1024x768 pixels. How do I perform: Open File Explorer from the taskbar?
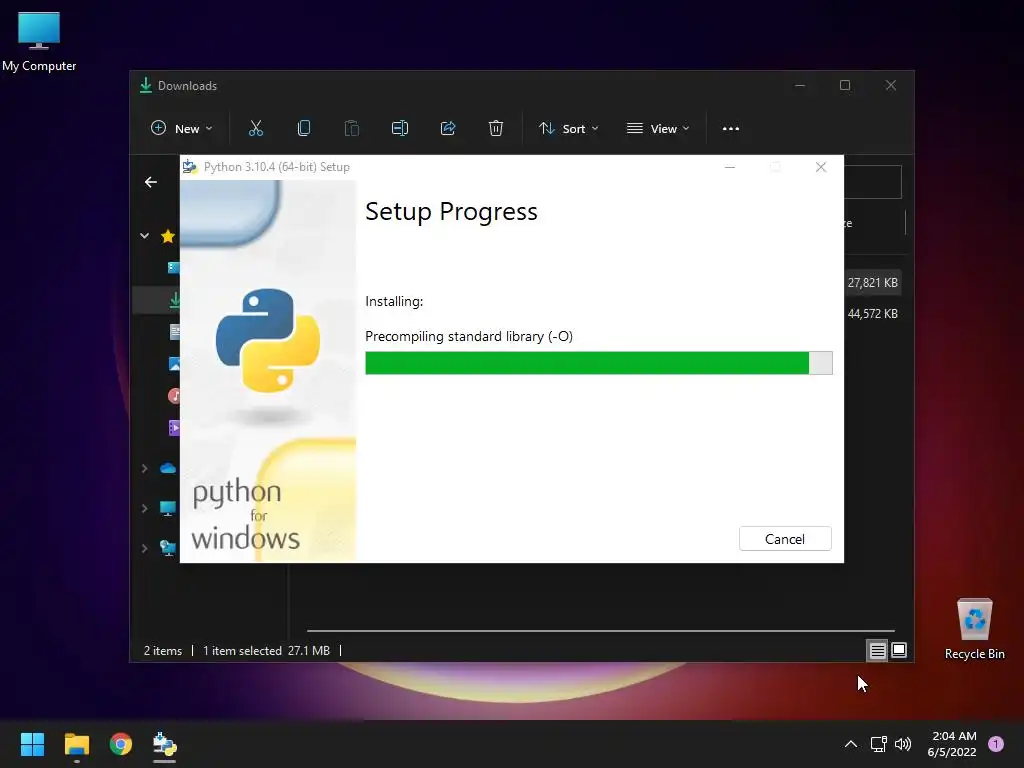coord(76,744)
